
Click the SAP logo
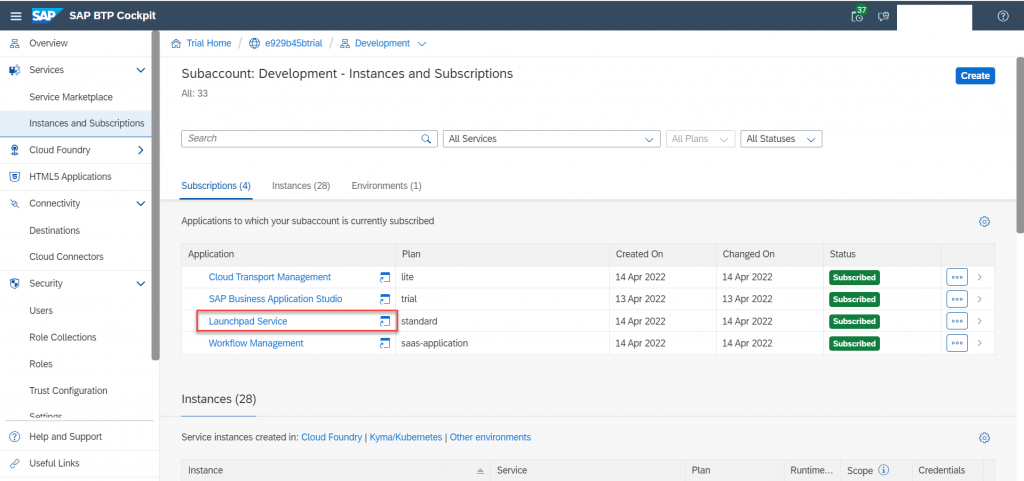coord(48,16)
